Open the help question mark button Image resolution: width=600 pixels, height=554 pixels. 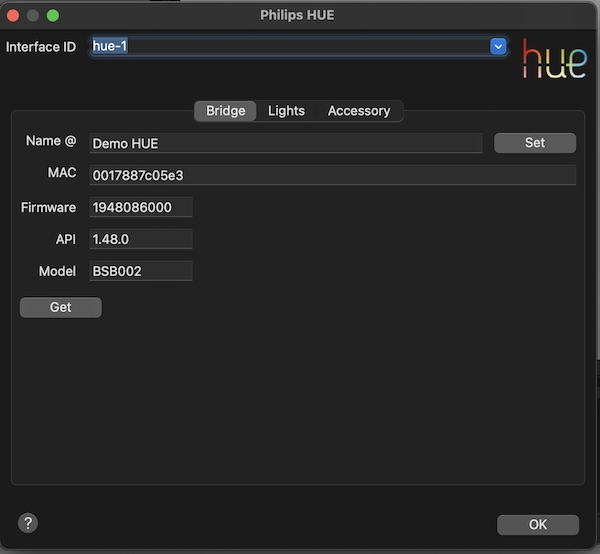tap(28, 523)
